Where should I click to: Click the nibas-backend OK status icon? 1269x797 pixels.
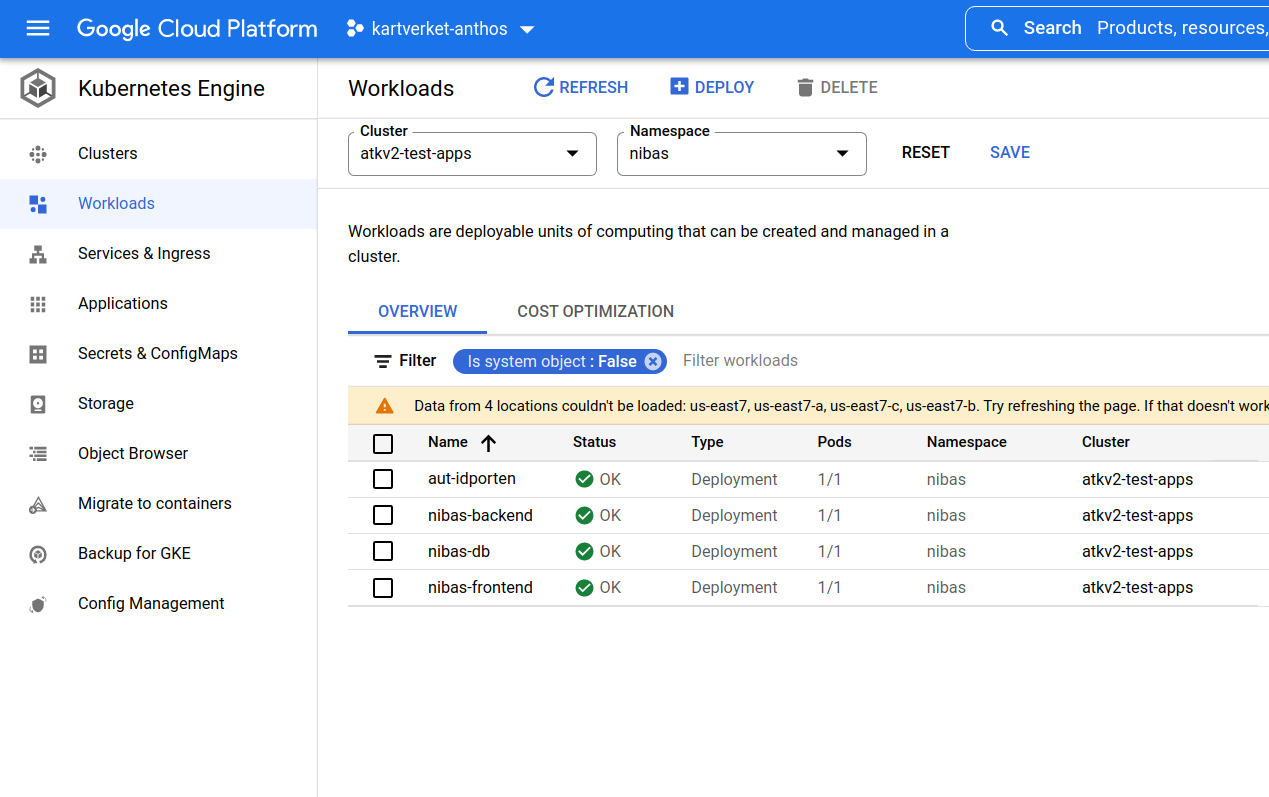click(585, 515)
